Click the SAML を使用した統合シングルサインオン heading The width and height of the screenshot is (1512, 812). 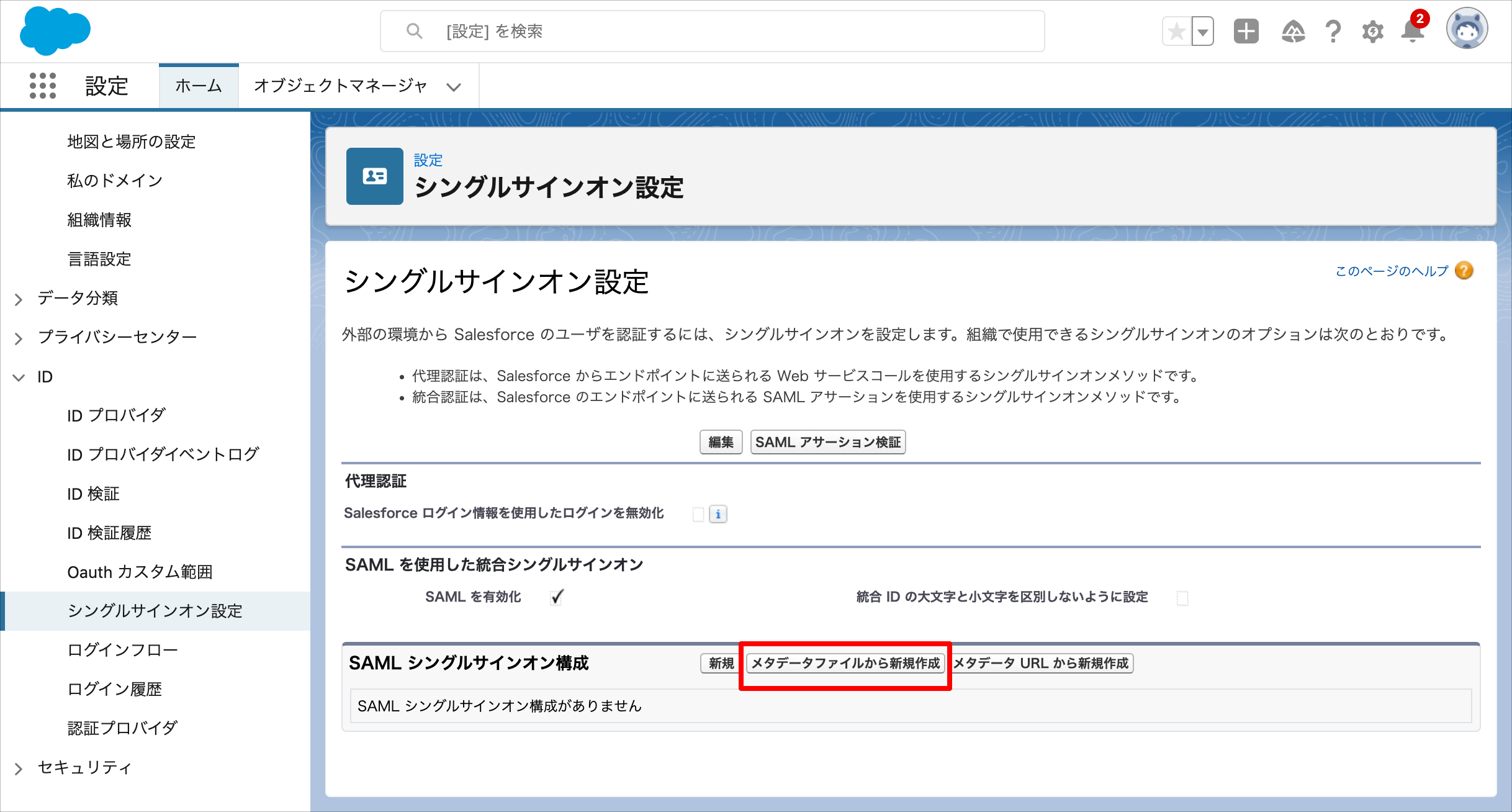pyautogui.click(x=494, y=564)
